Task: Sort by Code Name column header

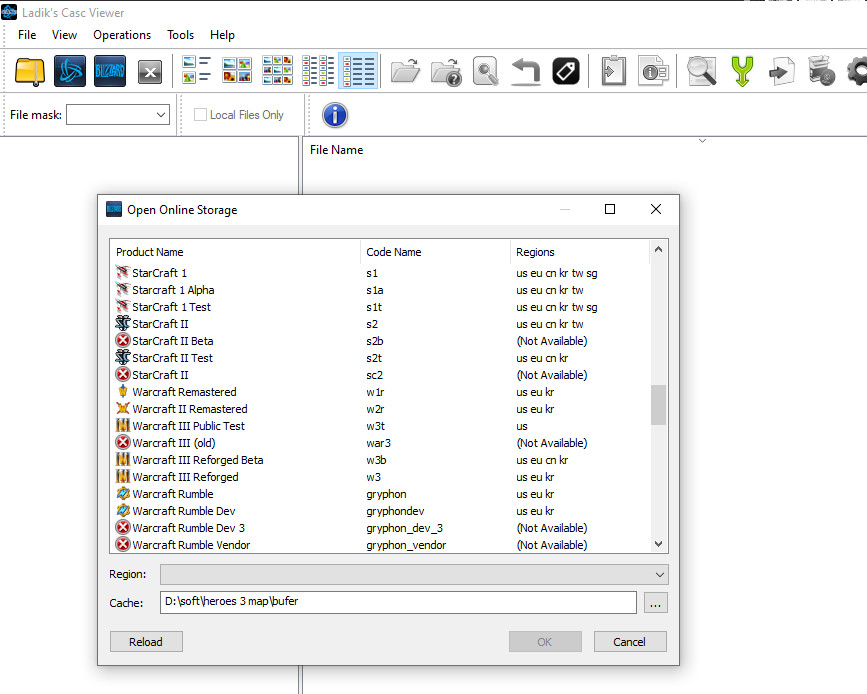Action: click(x=435, y=252)
